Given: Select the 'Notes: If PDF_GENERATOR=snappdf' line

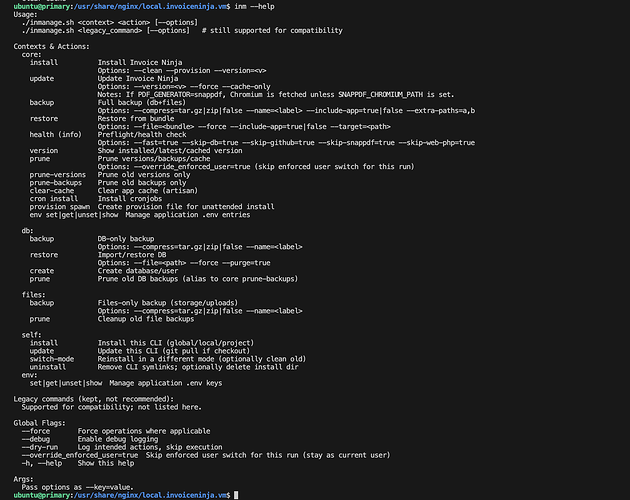Looking at the screenshot, I should tap(276, 95).
